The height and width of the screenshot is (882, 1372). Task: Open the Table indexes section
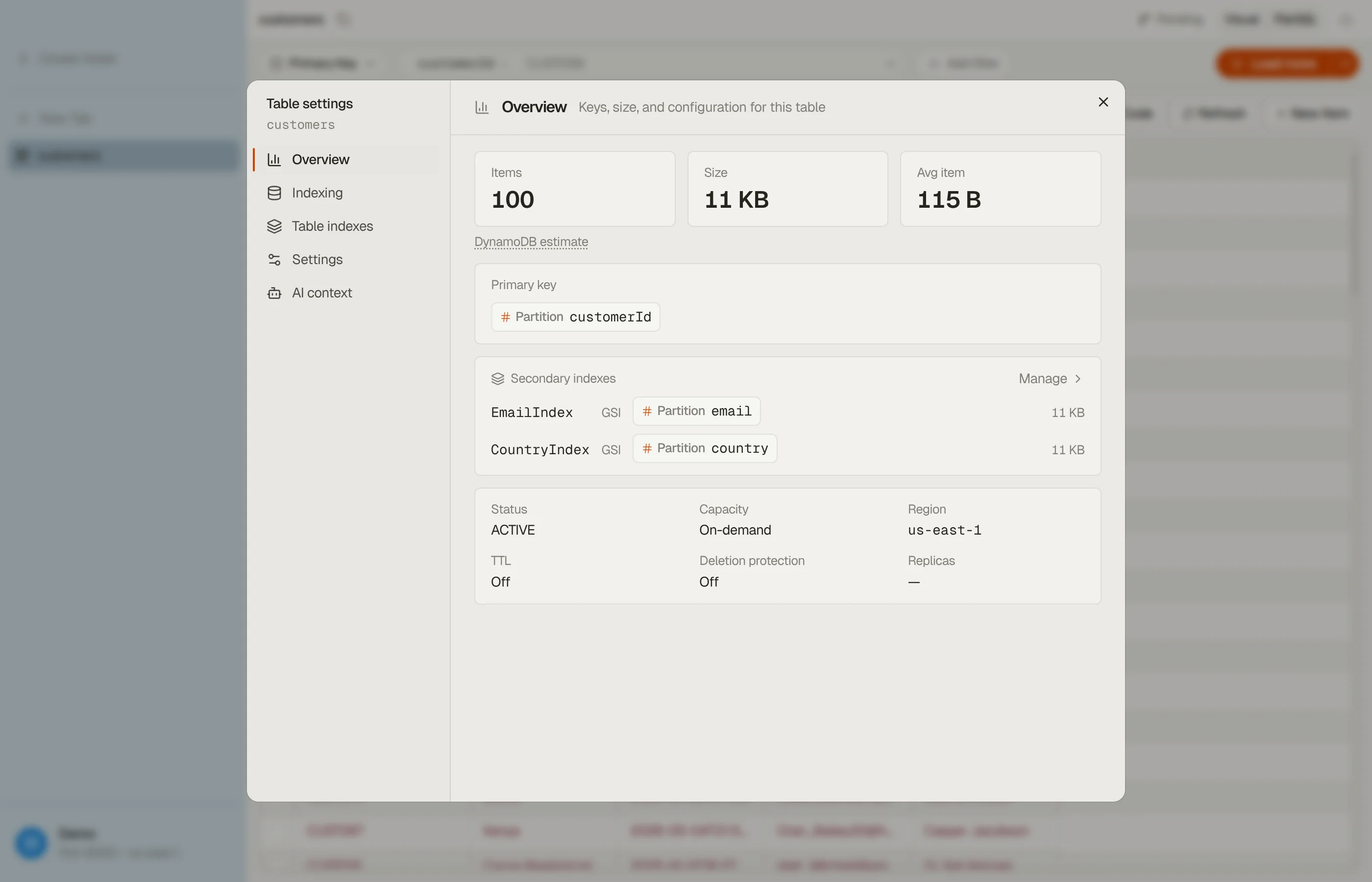pos(346,226)
